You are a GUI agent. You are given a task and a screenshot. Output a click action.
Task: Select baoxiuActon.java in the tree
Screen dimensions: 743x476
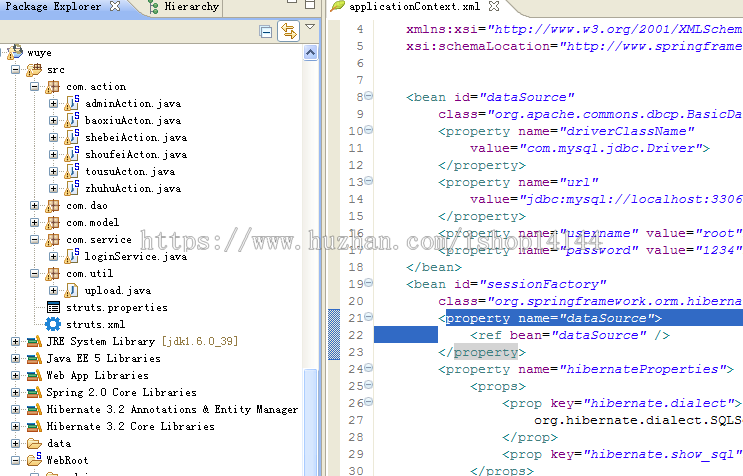pyautogui.click(x=133, y=121)
